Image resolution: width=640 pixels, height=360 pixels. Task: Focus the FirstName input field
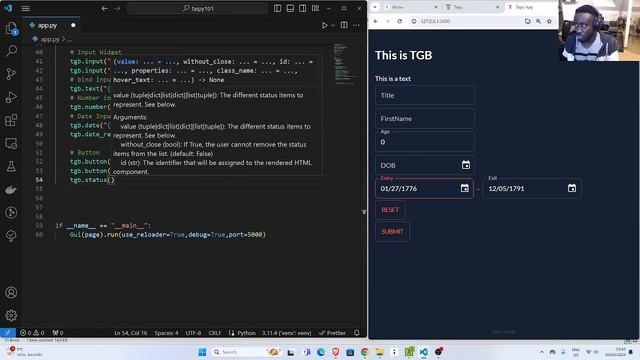[x=425, y=118]
